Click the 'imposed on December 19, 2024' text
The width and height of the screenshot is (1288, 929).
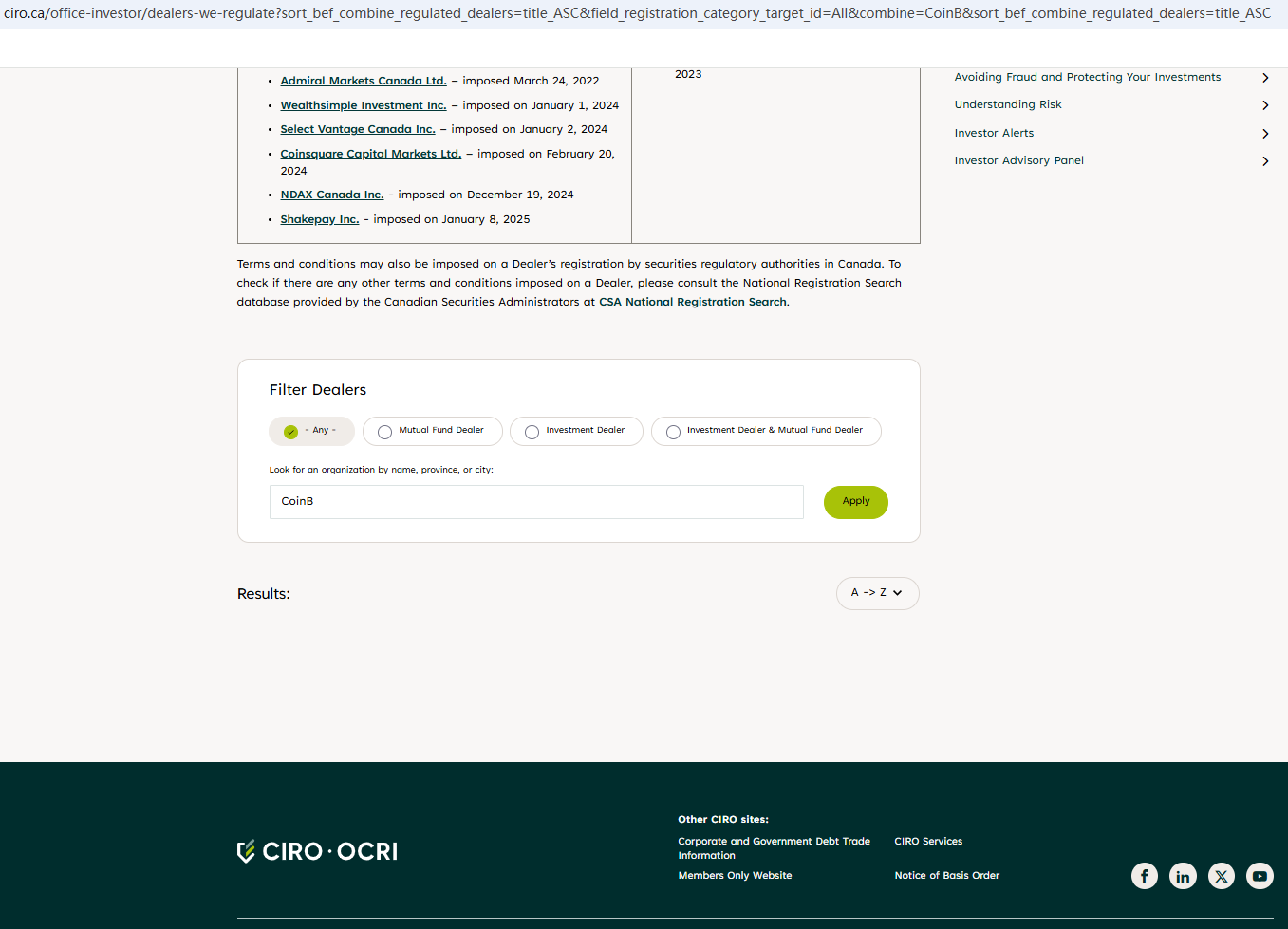(x=486, y=195)
